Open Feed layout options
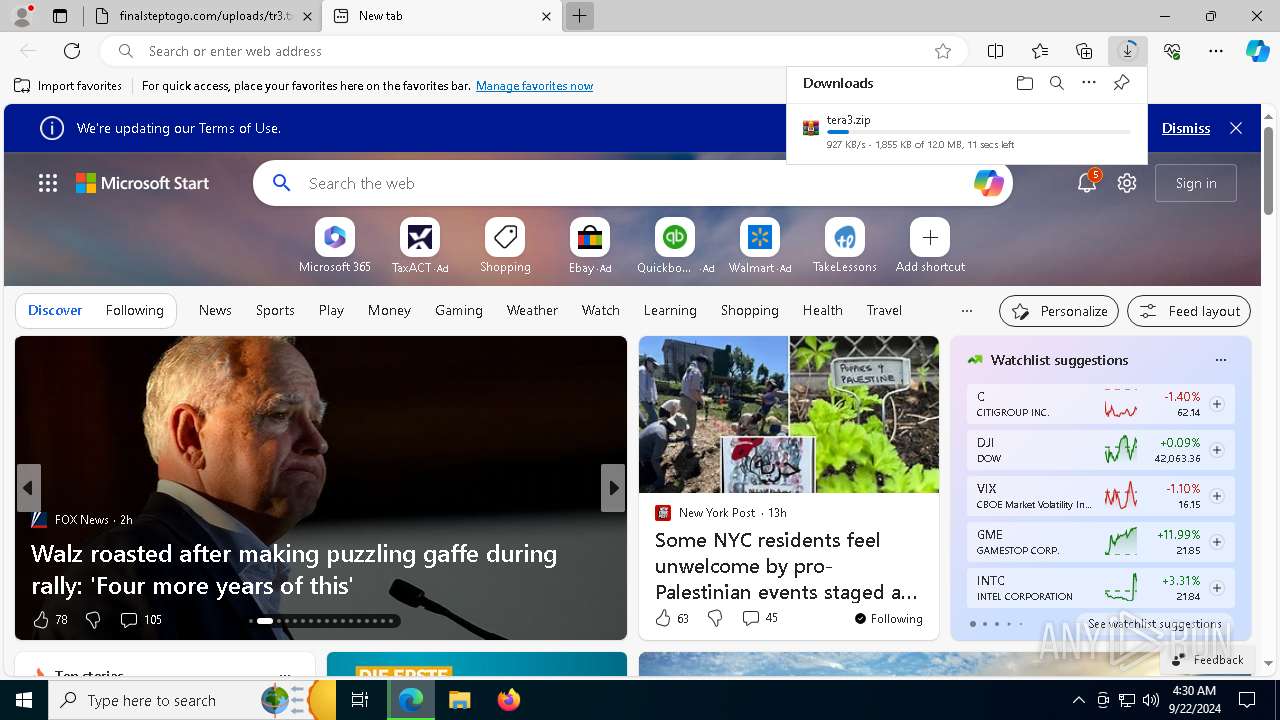This screenshot has height=720, width=1280. [1189, 311]
